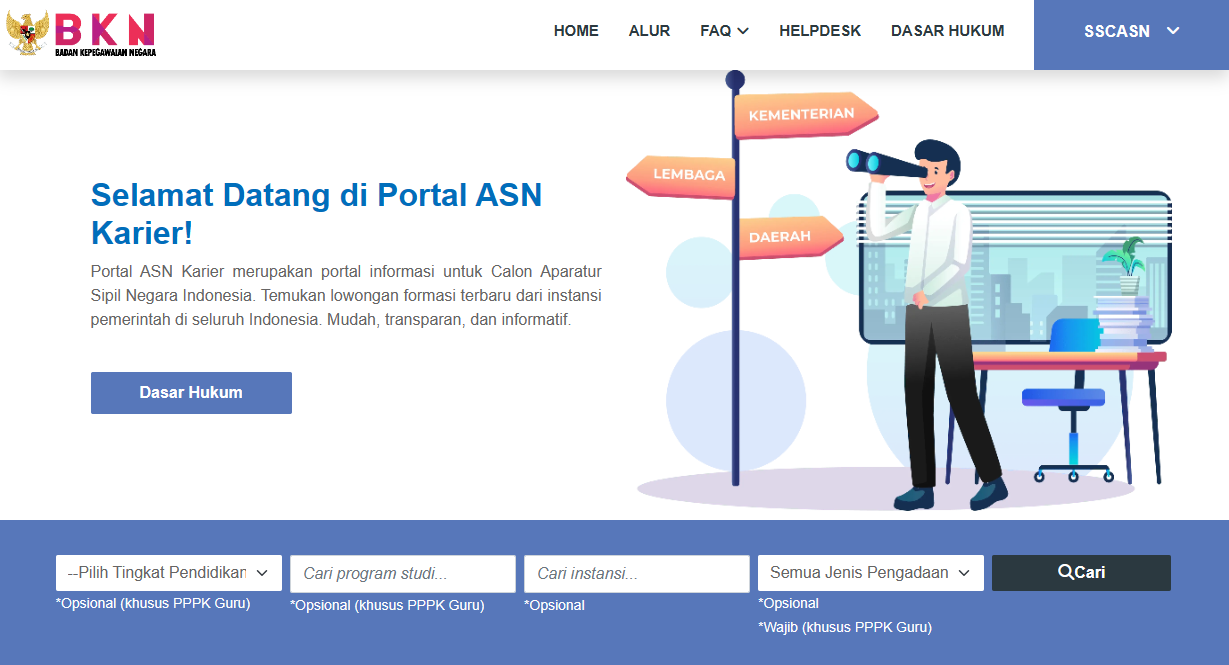Click the note '*Wajib (khusus PPPK Guru)'
Image resolution: width=1229 pixels, height=665 pixels.
coord(845,627)
